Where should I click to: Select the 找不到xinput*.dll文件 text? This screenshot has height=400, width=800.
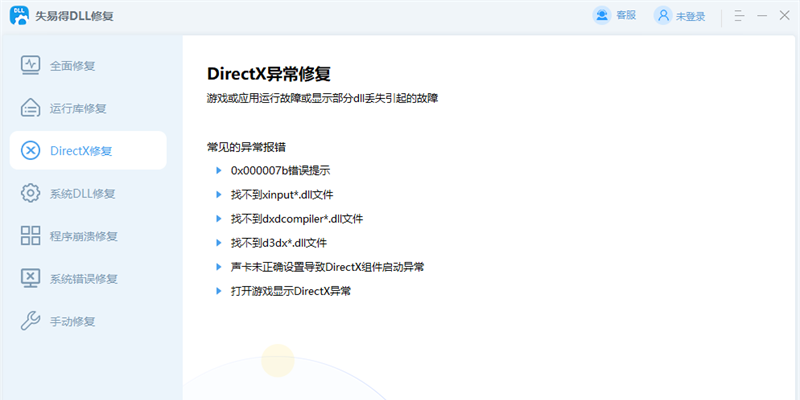coord(282,194)
